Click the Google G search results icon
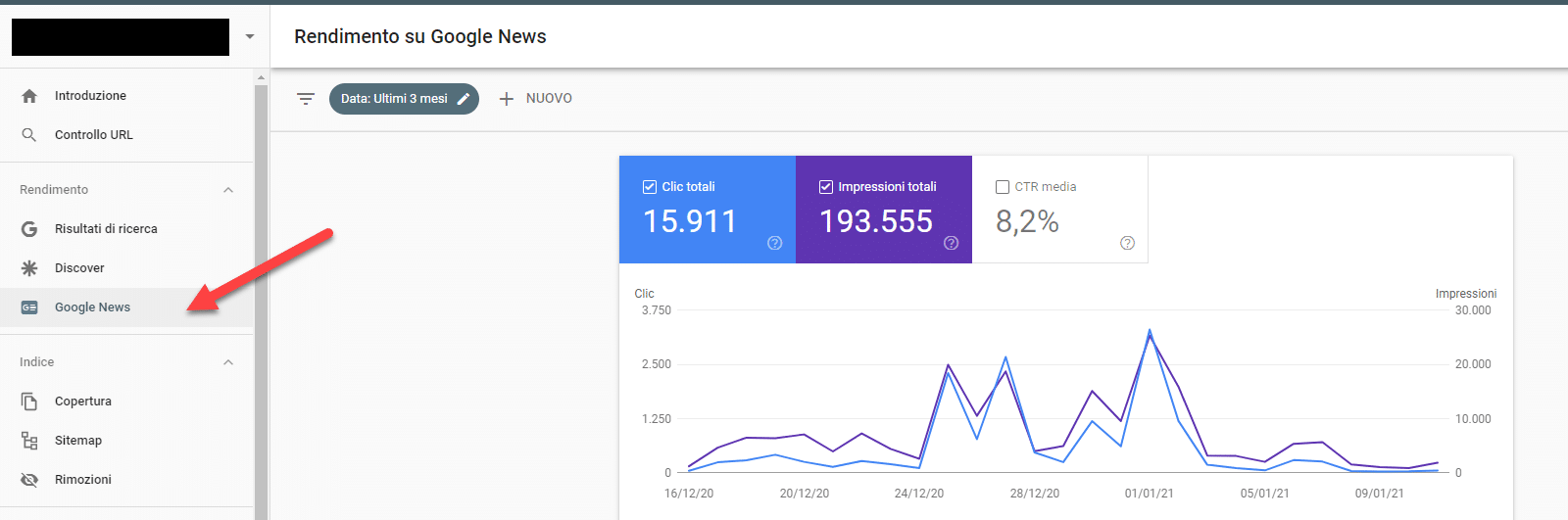Viewport: 1568px width, 520px height. pyautogui.click(x=29, y=229)
